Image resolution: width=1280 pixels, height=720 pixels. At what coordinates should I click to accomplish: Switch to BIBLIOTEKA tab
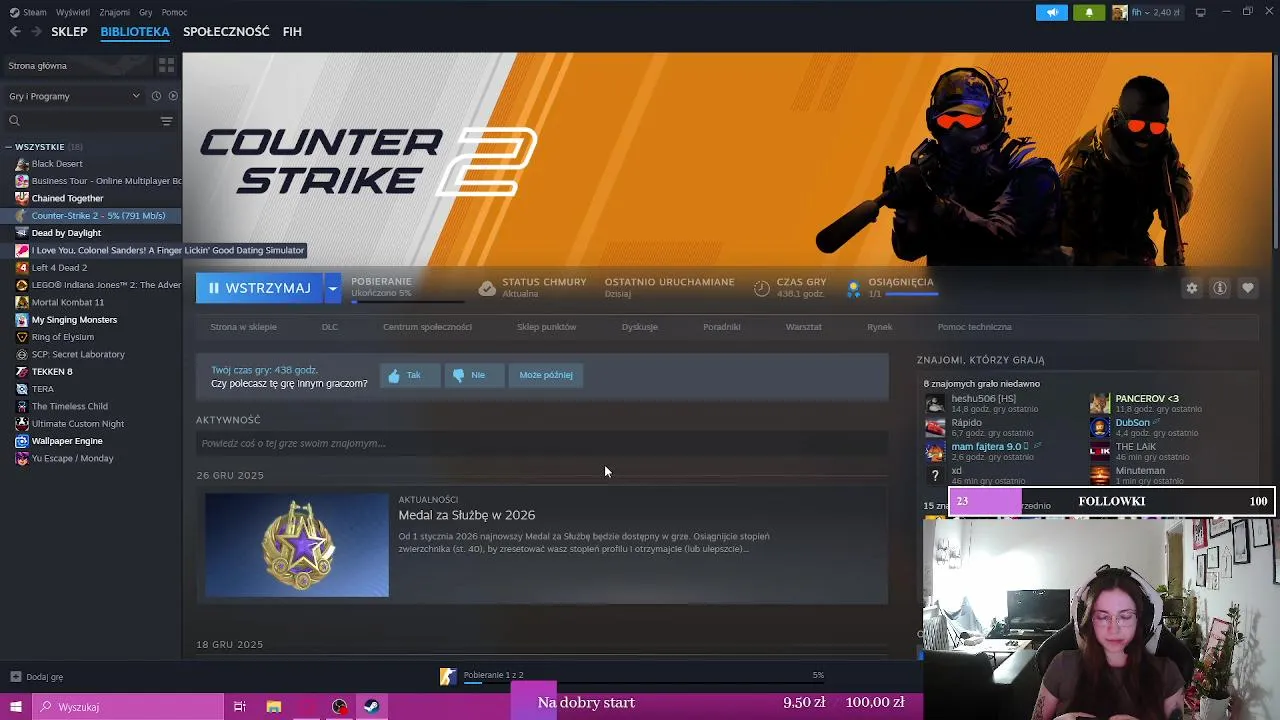[x=135, y=32]
